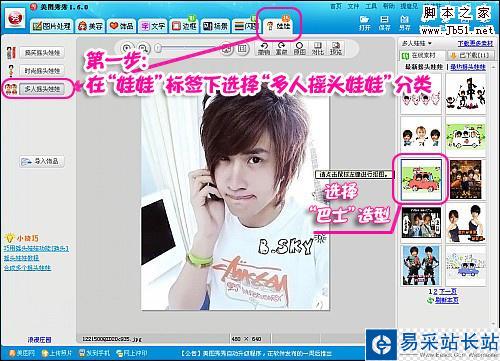500x361 pixels.
Task: Adjust the zoom slider handle
Action: [x=158, y=48]
